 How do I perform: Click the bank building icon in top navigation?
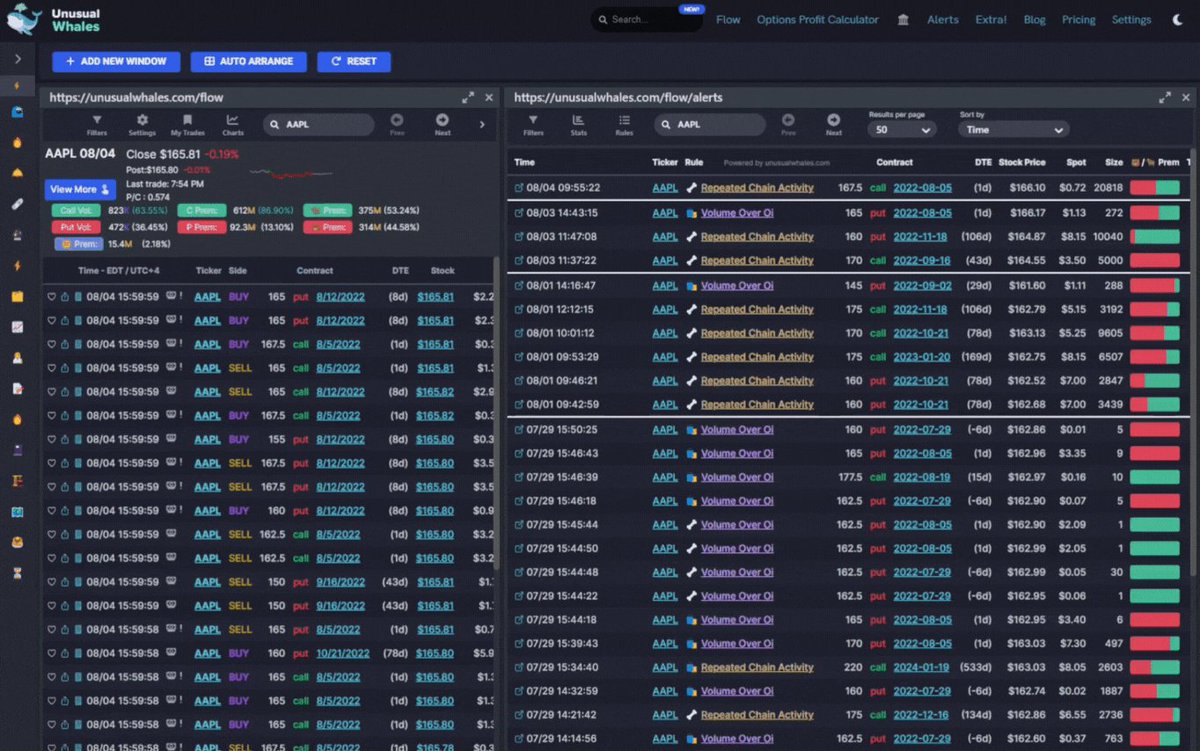click(903, 20)
